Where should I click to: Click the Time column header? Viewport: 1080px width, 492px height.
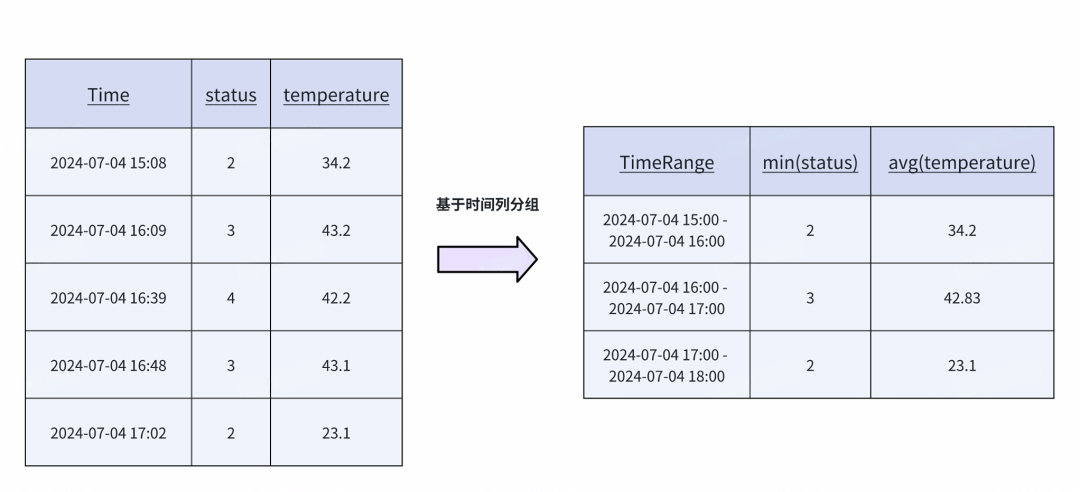click(108, 94)
